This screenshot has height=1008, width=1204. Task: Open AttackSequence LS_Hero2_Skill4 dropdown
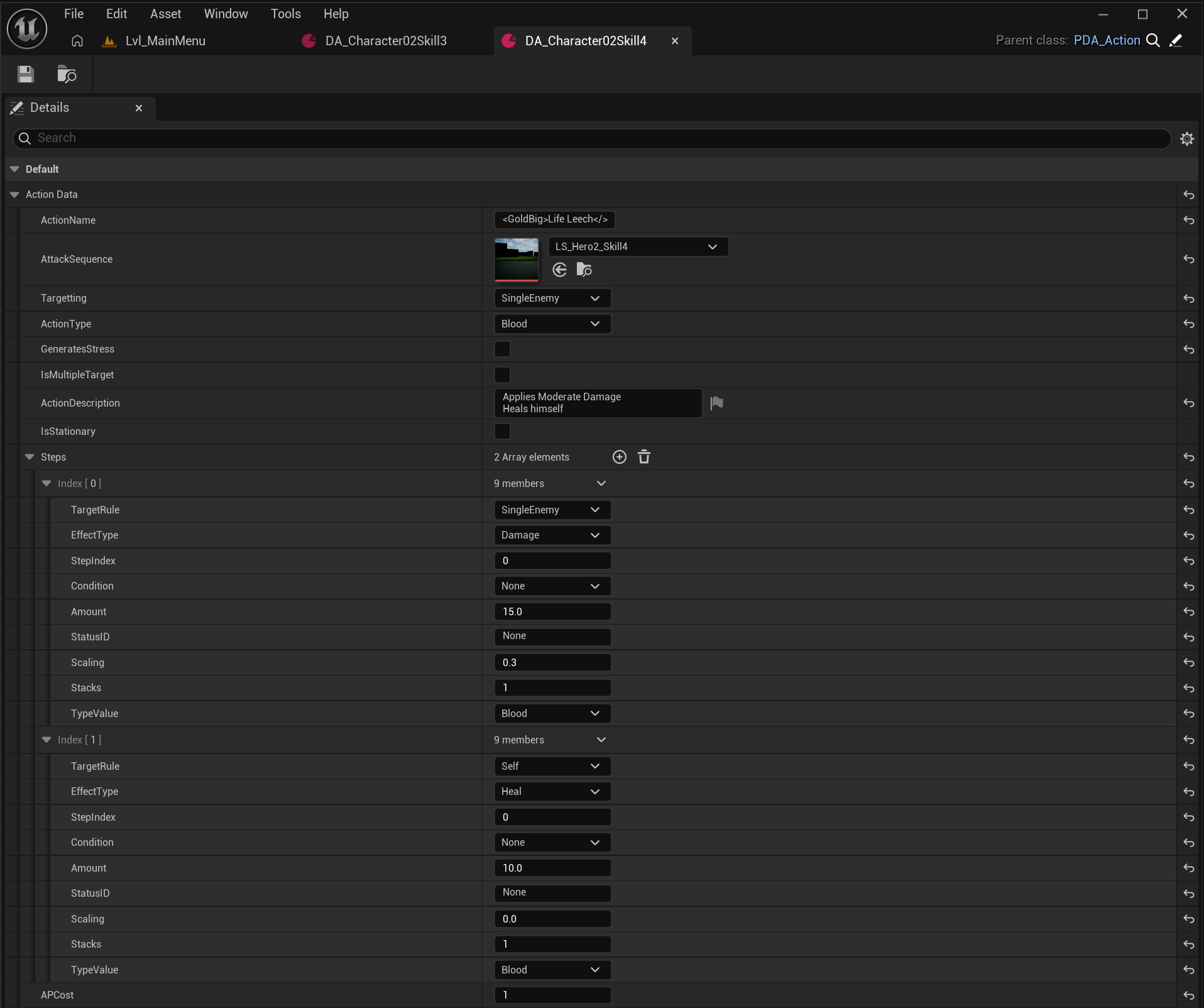pyautogui.click(x=638, y=246)
